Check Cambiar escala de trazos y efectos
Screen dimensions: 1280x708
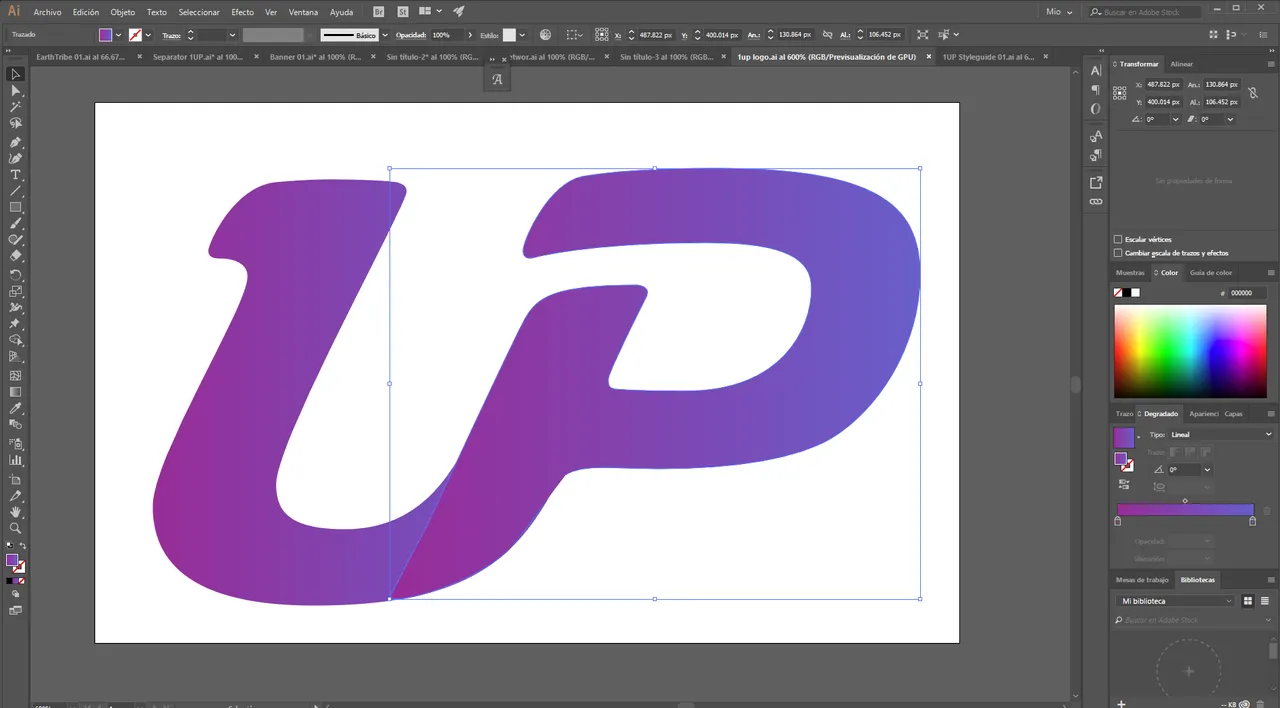point(1118,253)
